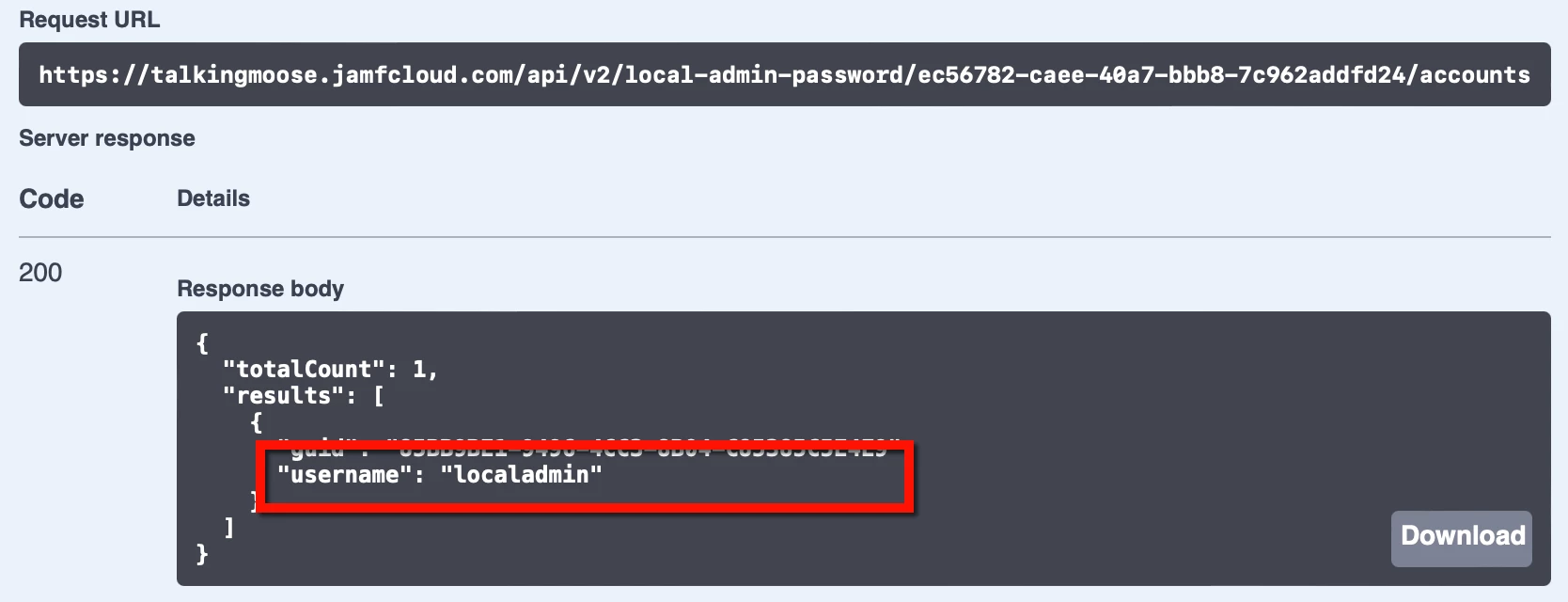This screenshot has width=1568, height=602.
Task: Click the "results": [ line
Action: [x=304, y=395]
